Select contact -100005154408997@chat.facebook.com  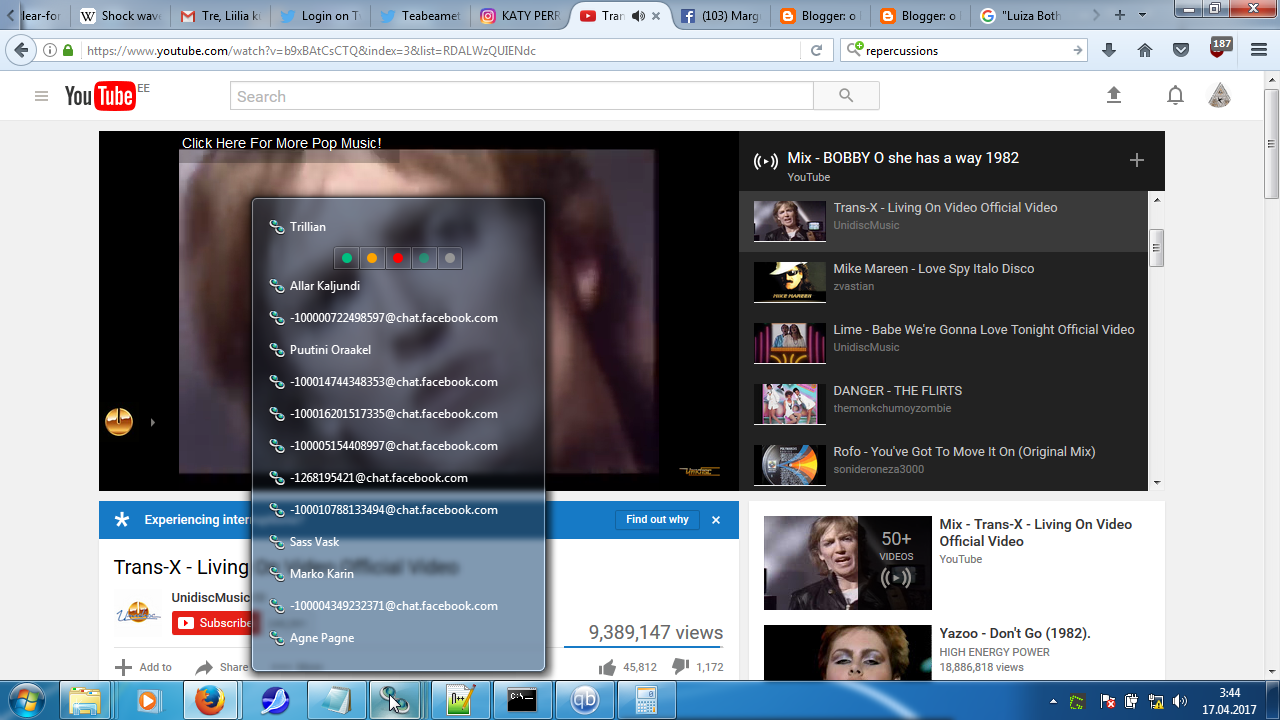(398, 446)
